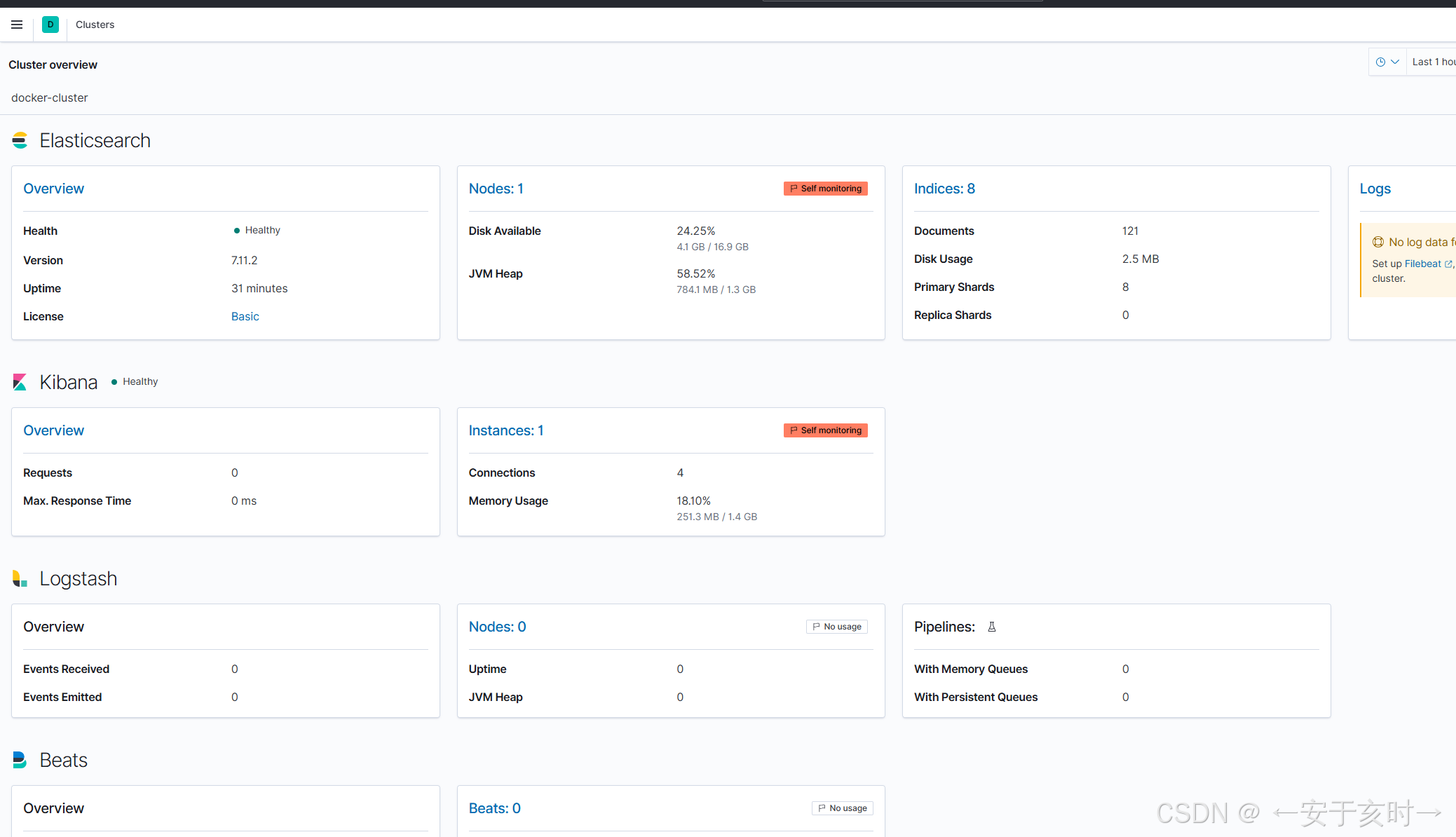Open the Clusters breadcrumb
The width and height of the screenshot is (1456, 837).
pyautogui.click(x=95, y=25)
